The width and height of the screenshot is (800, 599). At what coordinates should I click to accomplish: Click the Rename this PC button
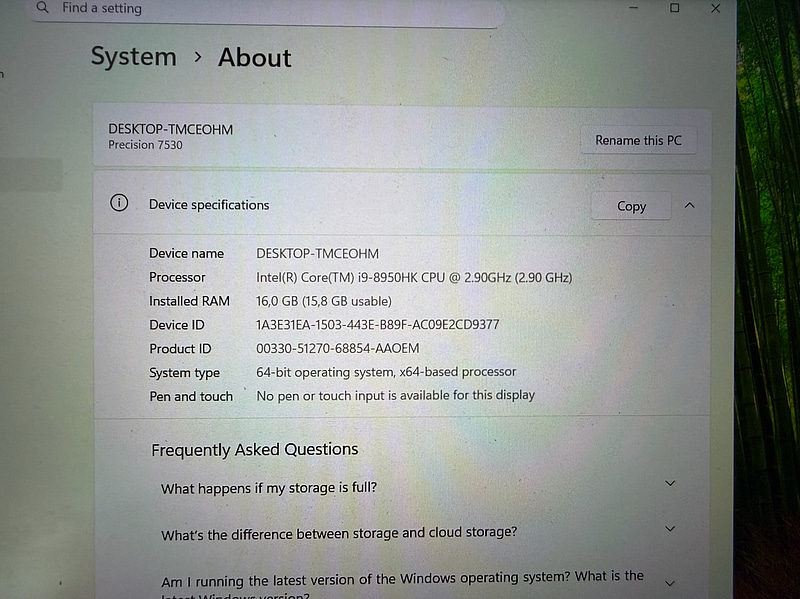click(x=638, y=141)
